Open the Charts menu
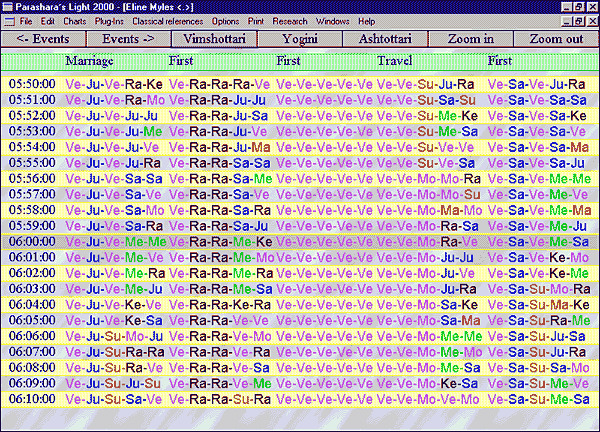 [x=75, y=21]
